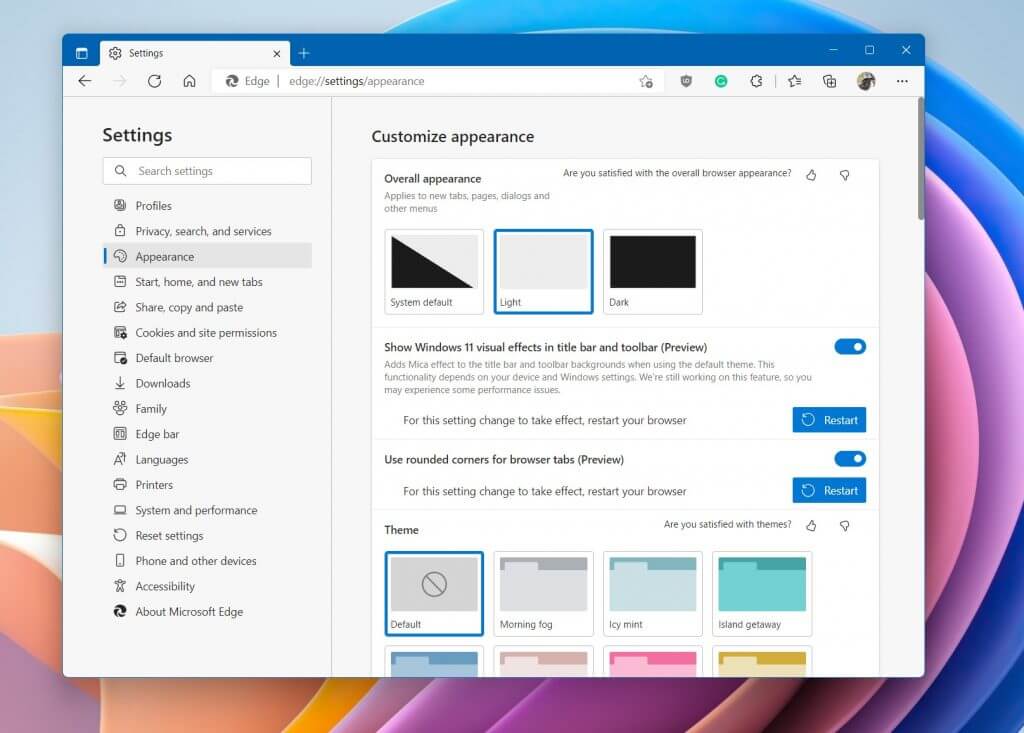This screenshot has width=1024, height=733.
Task: Open Privacy, search, and services
Action: 208,231
